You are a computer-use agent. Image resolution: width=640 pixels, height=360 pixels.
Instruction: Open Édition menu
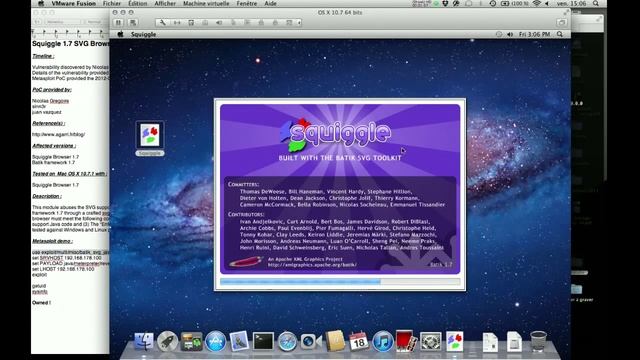click(138, 3)
